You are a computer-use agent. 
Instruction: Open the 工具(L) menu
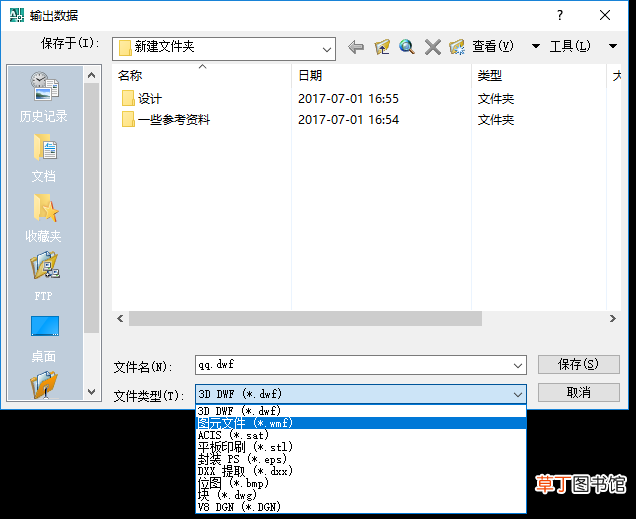(x=570, y=46)
